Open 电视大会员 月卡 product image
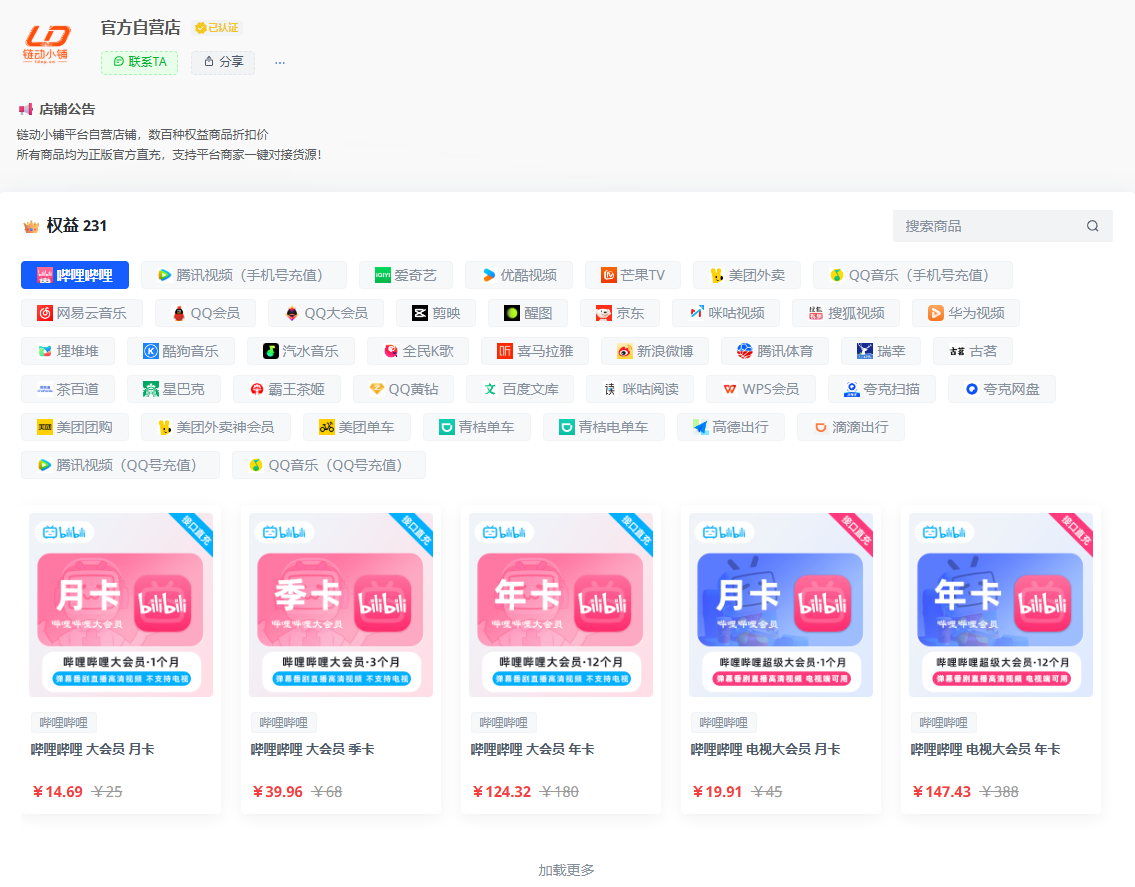Viewport: 1135px width, 887px height. click(x=781, y=605)
